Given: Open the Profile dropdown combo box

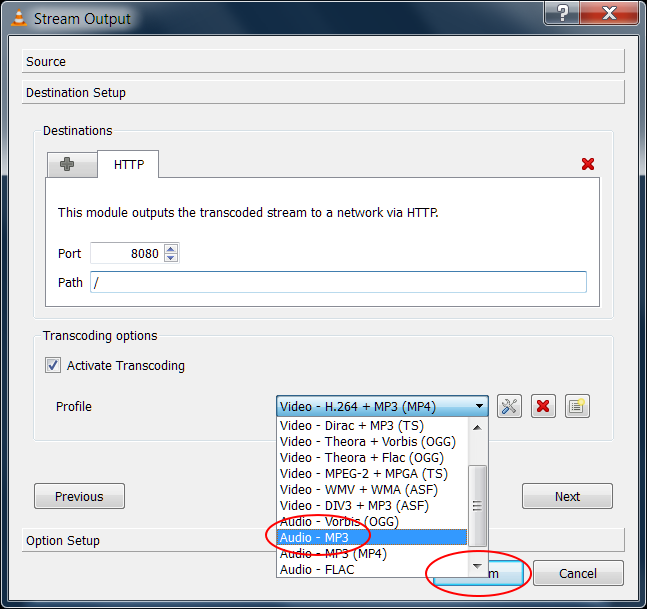Looking at the screenshot, I should pos(382,406).
